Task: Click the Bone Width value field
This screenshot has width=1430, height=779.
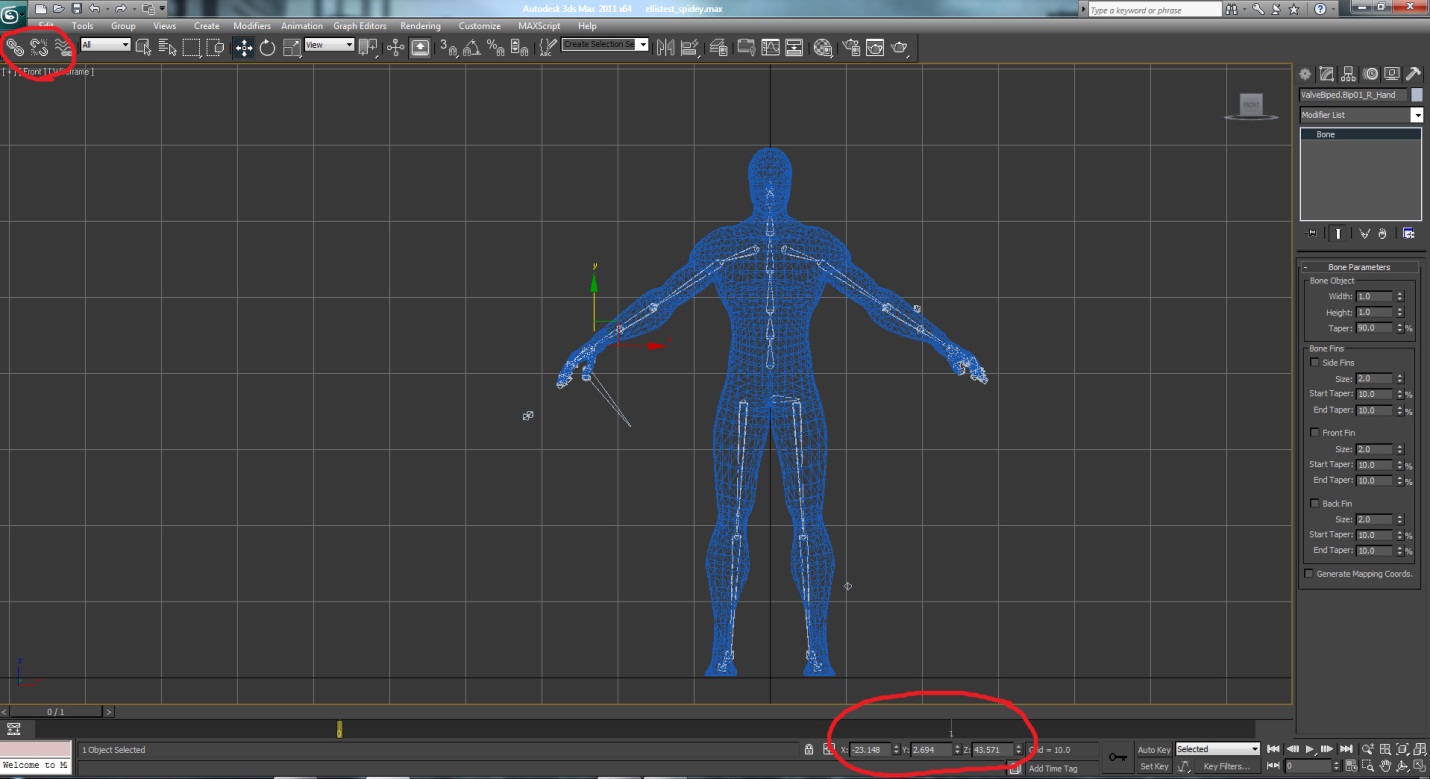Action: point(1375,296)
